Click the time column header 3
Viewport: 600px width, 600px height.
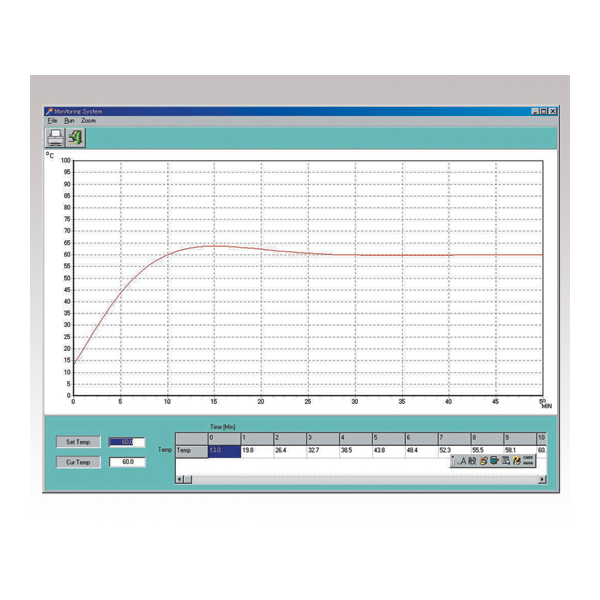pos(323,439)
